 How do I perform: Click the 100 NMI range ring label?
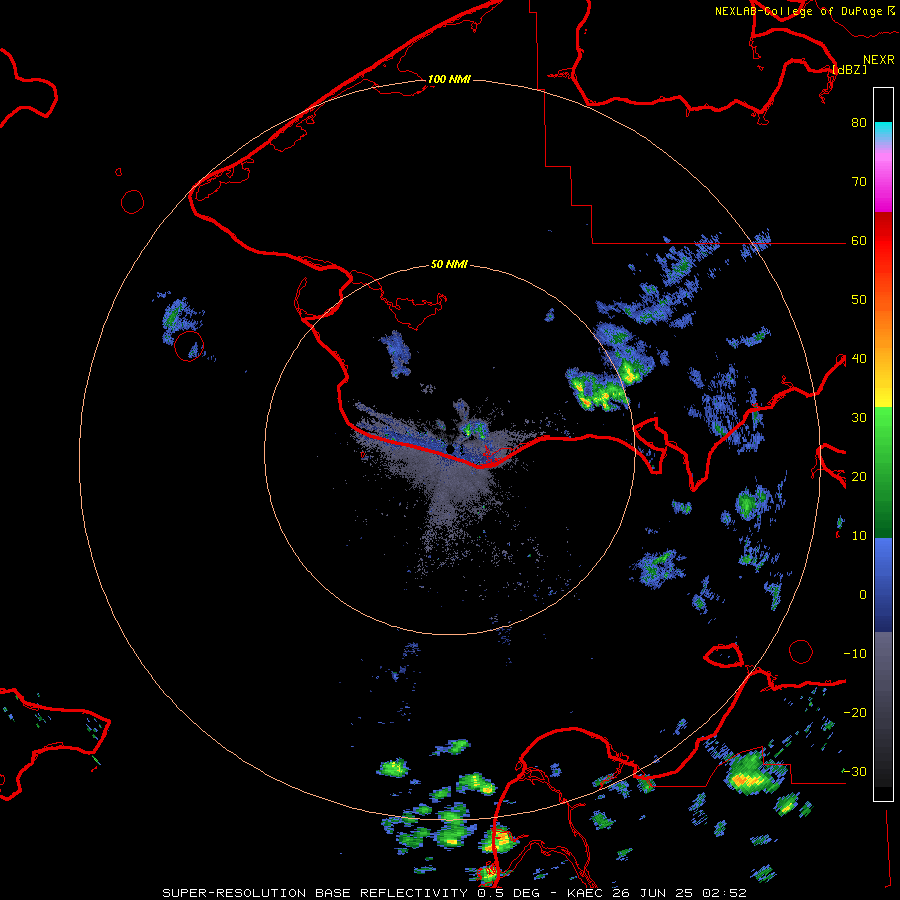(449, 79)
